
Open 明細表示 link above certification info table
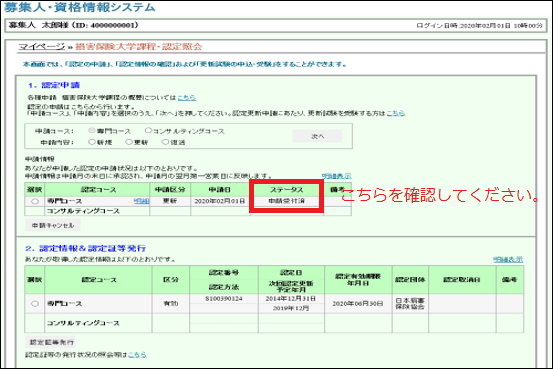[508, 259]
